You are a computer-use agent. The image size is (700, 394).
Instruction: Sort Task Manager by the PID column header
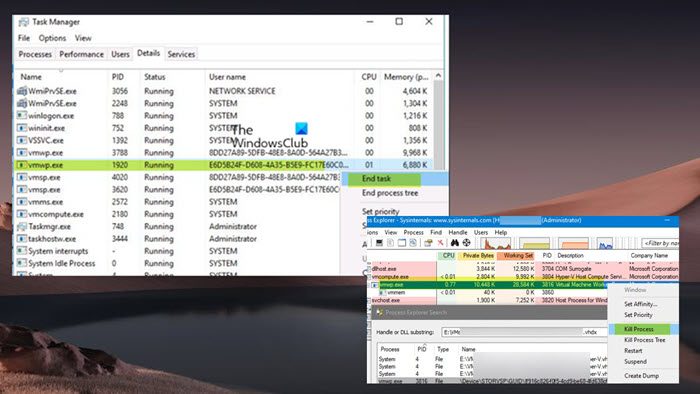tap(124, 77)
